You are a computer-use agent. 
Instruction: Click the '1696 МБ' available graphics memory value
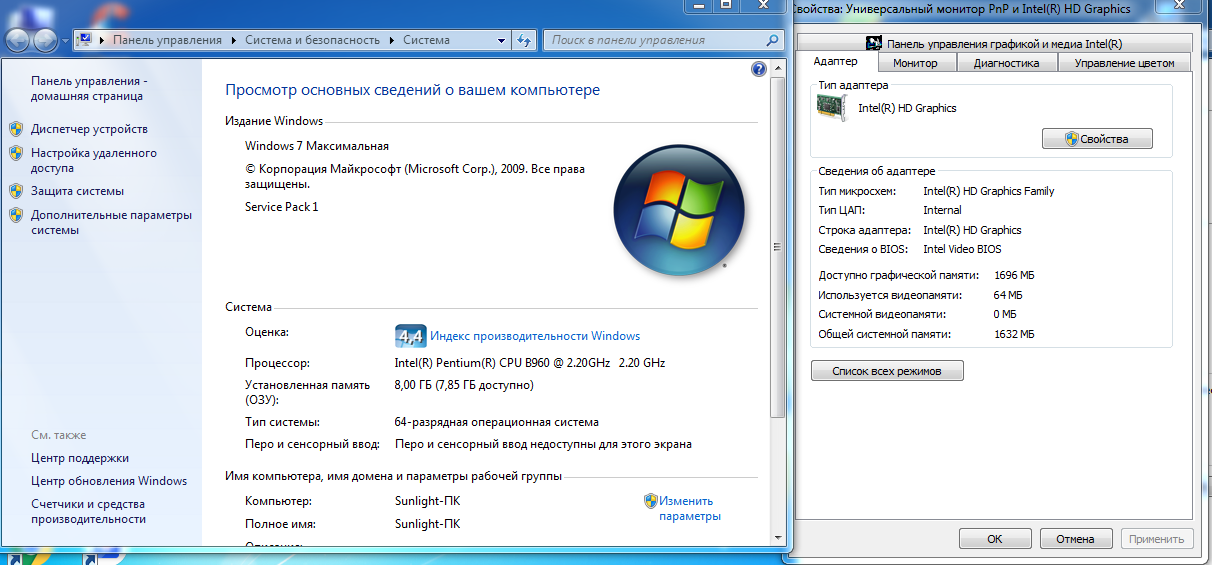click(1014, 275)
